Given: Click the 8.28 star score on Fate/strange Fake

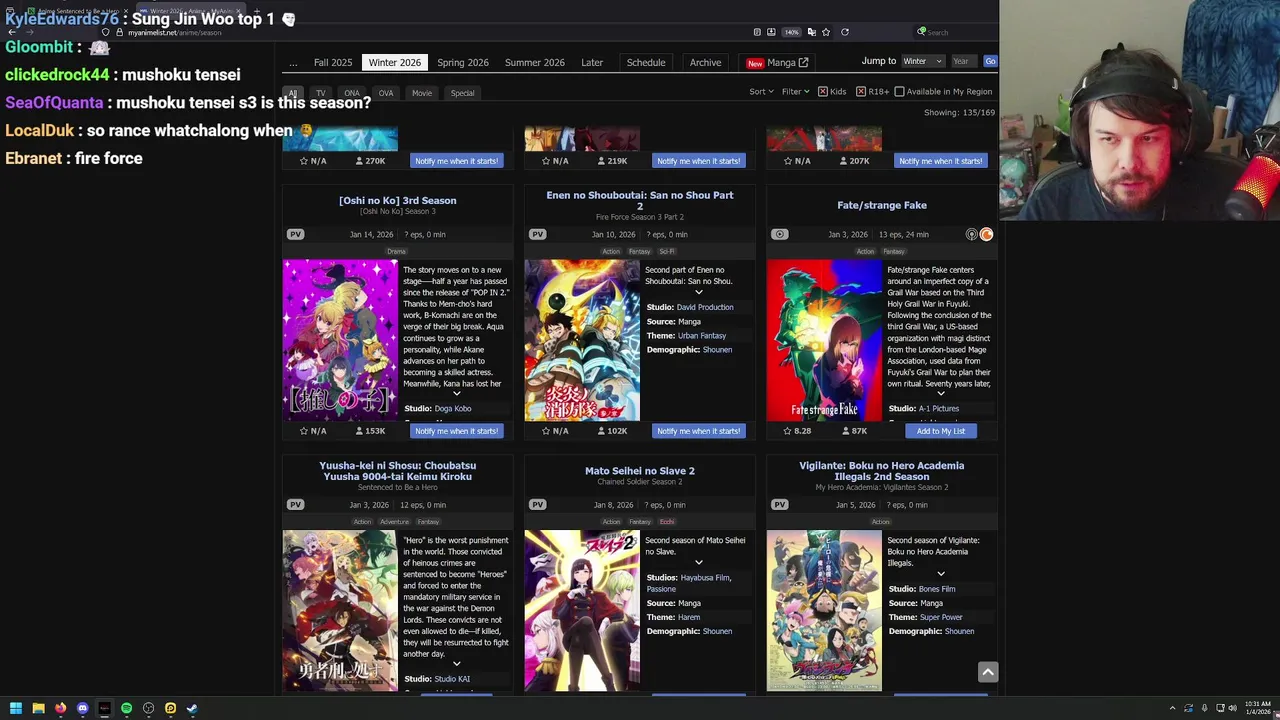Looking at the screenshot, I should click(x=797, y=431).
